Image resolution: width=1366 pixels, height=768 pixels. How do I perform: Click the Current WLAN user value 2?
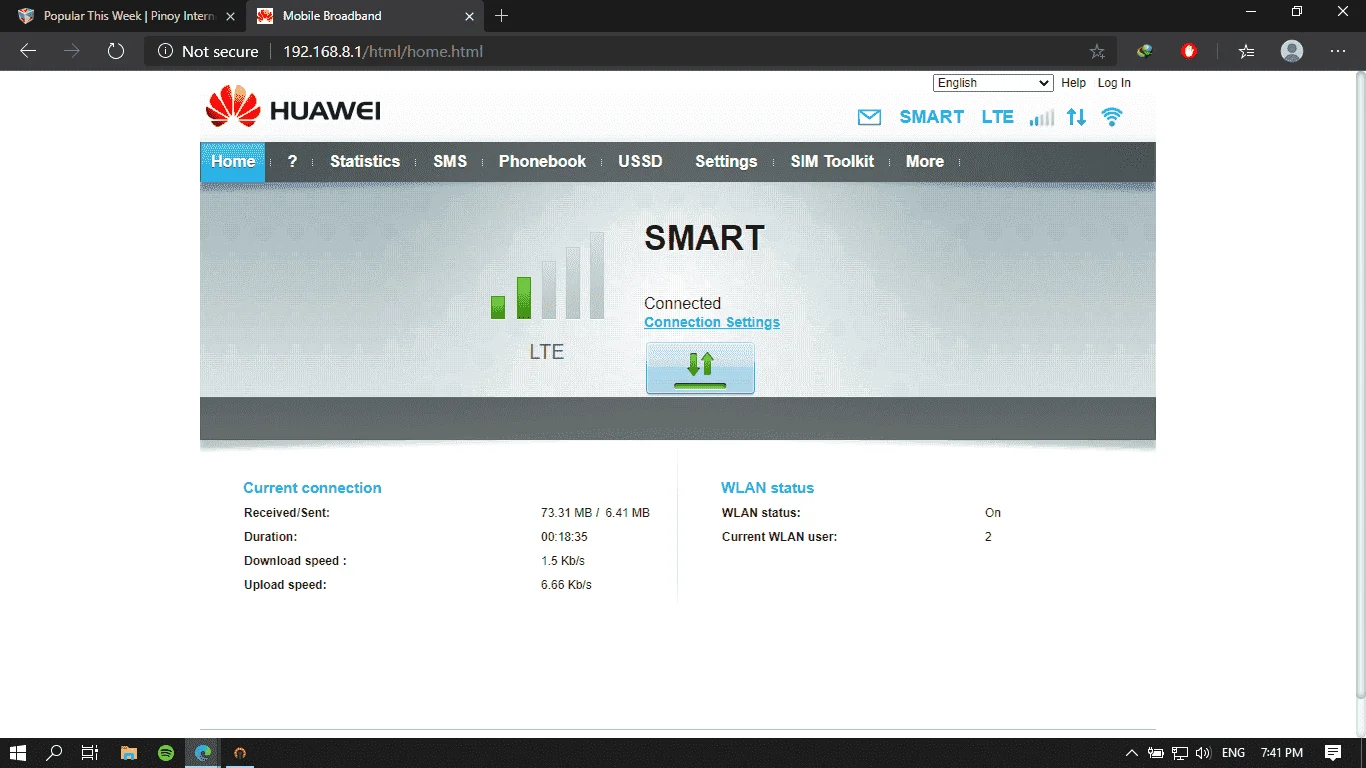click(988, 537)
